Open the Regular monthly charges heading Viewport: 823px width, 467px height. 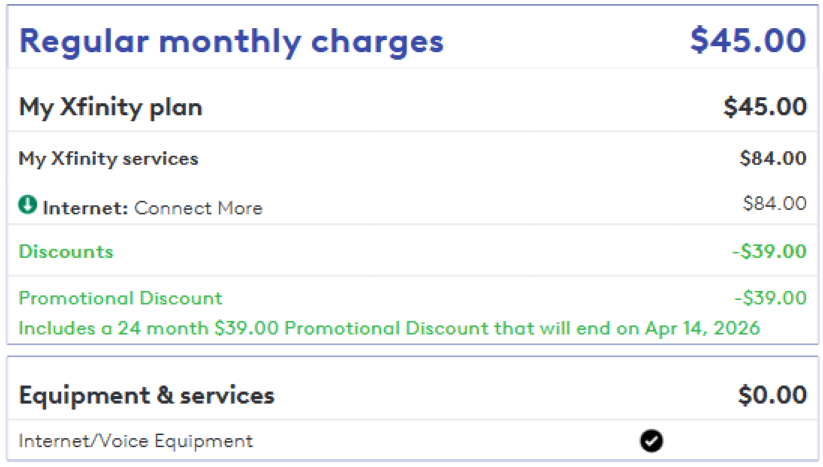[231, 41]
